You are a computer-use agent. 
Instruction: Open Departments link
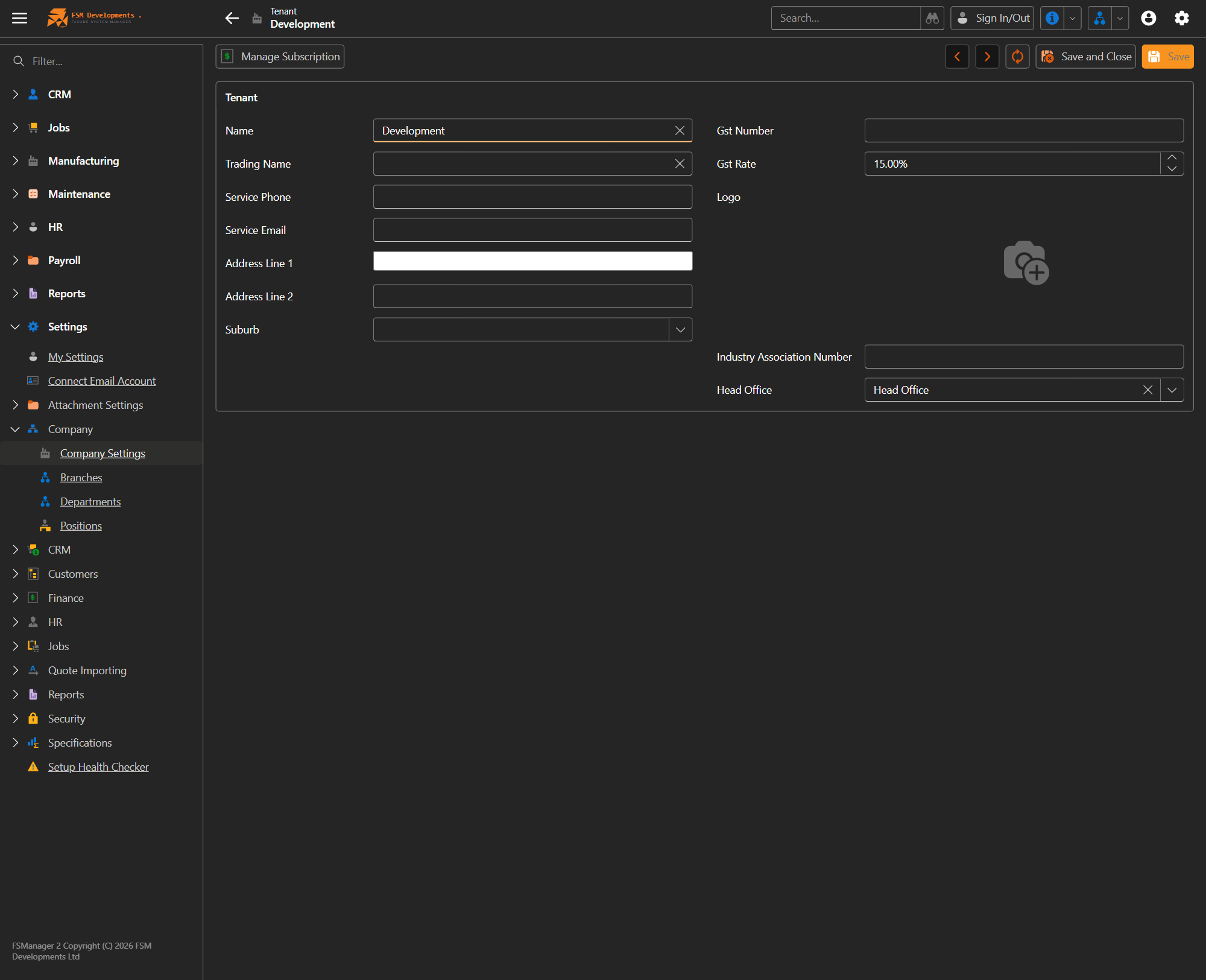click(x=90, y=501)
